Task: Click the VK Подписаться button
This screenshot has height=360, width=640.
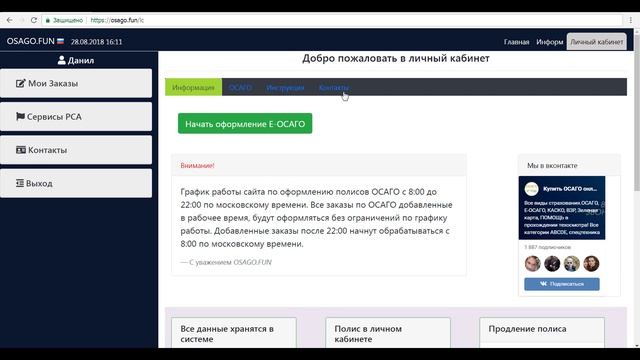Action: point(562,284)
